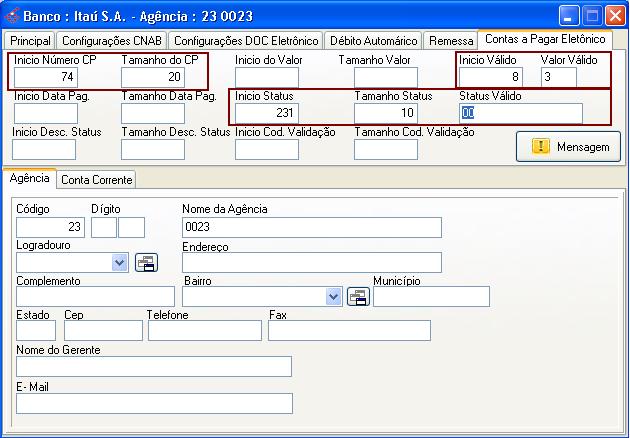Click the lookup icon beside Logradouro dropdown
The width and height of the screenshot is (630, 438).
(146, 262)
